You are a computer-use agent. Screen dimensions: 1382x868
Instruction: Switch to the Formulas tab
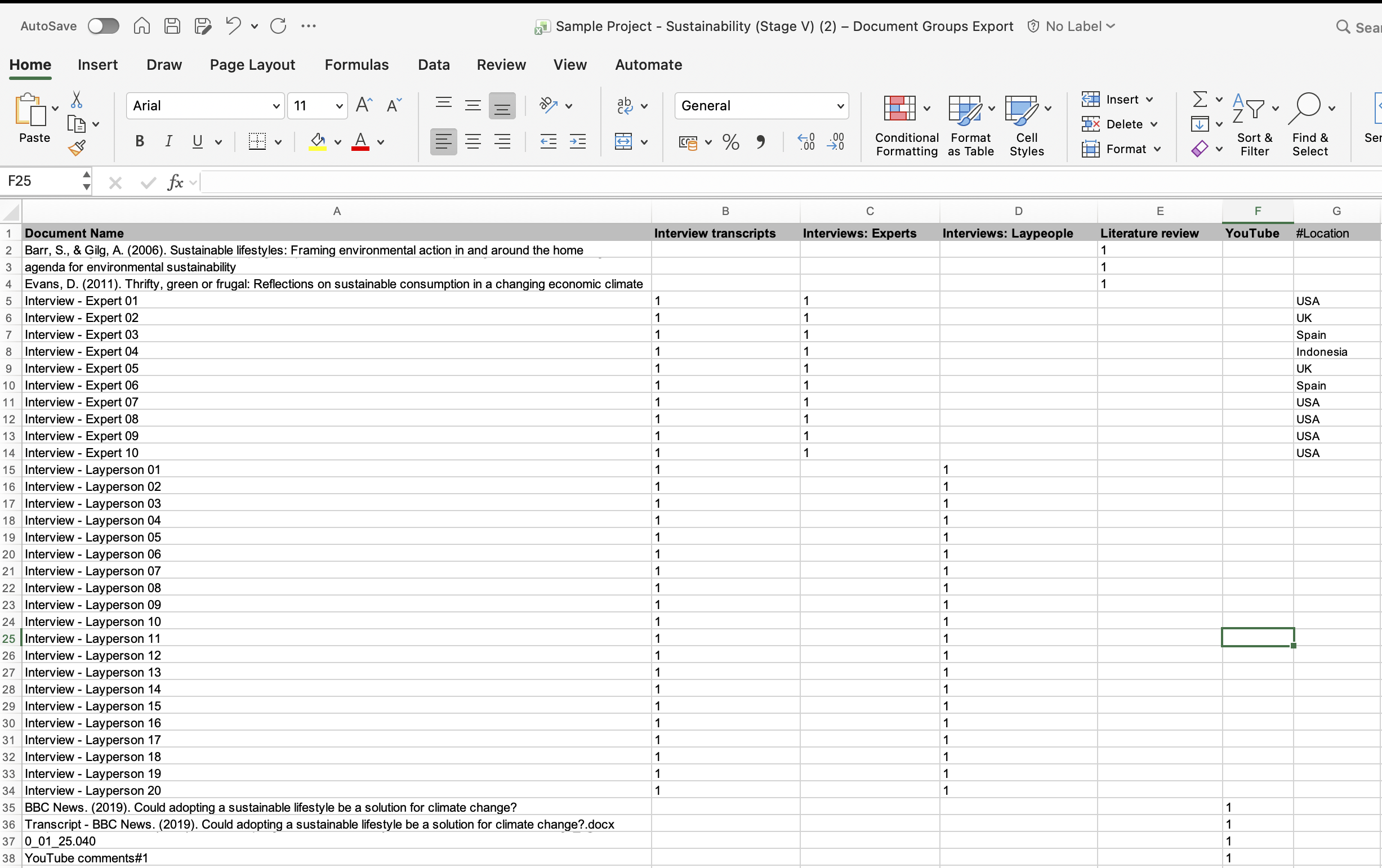click(x=356, y=65)
